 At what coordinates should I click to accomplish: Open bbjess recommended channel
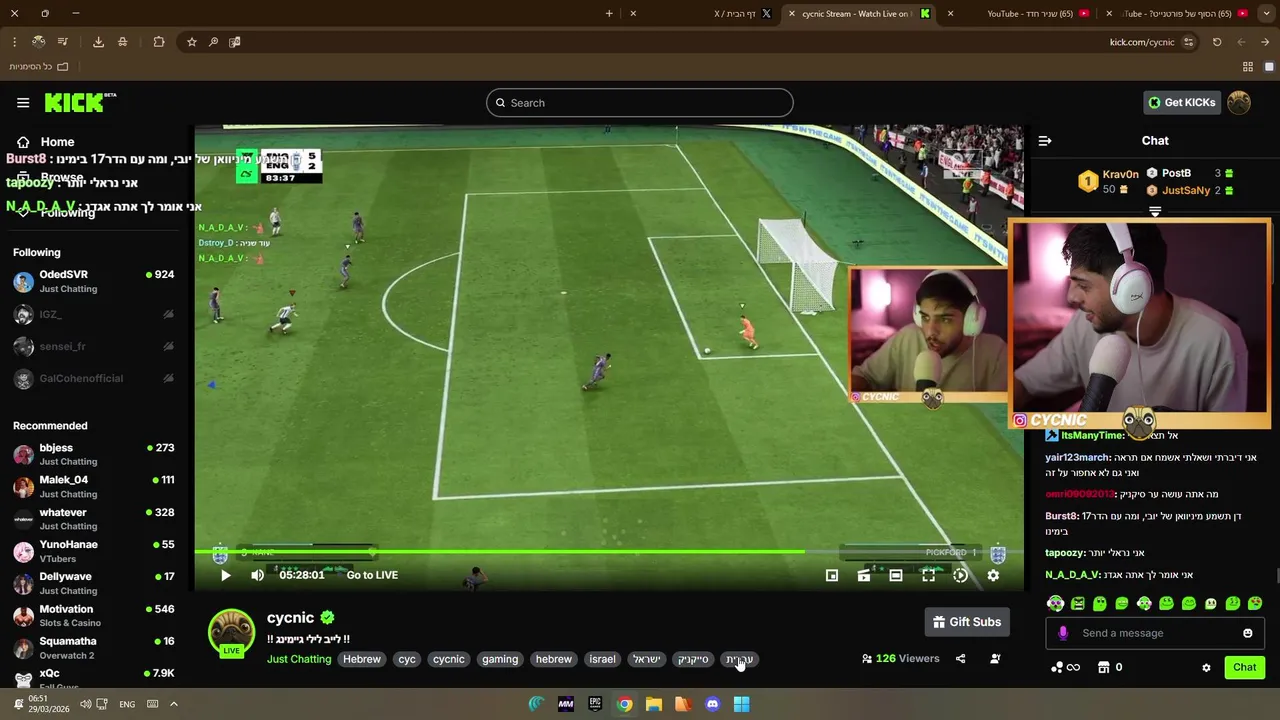click(x=94, y=454)
